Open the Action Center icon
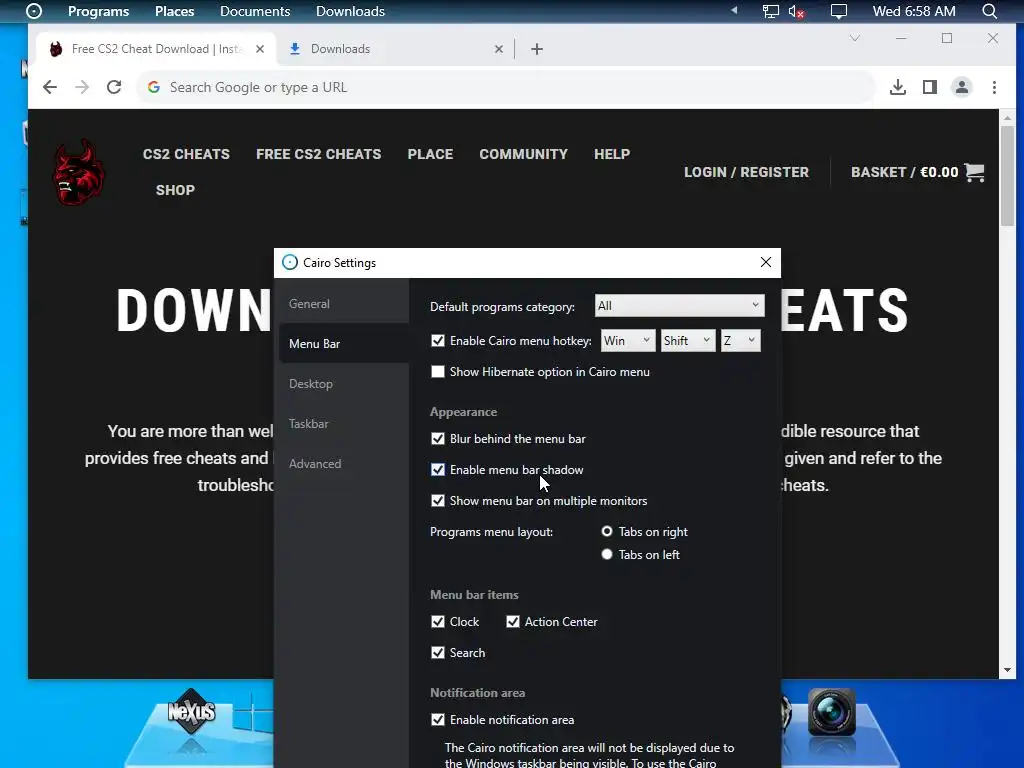Screen dimensions: 1024x768 (839, 11)
